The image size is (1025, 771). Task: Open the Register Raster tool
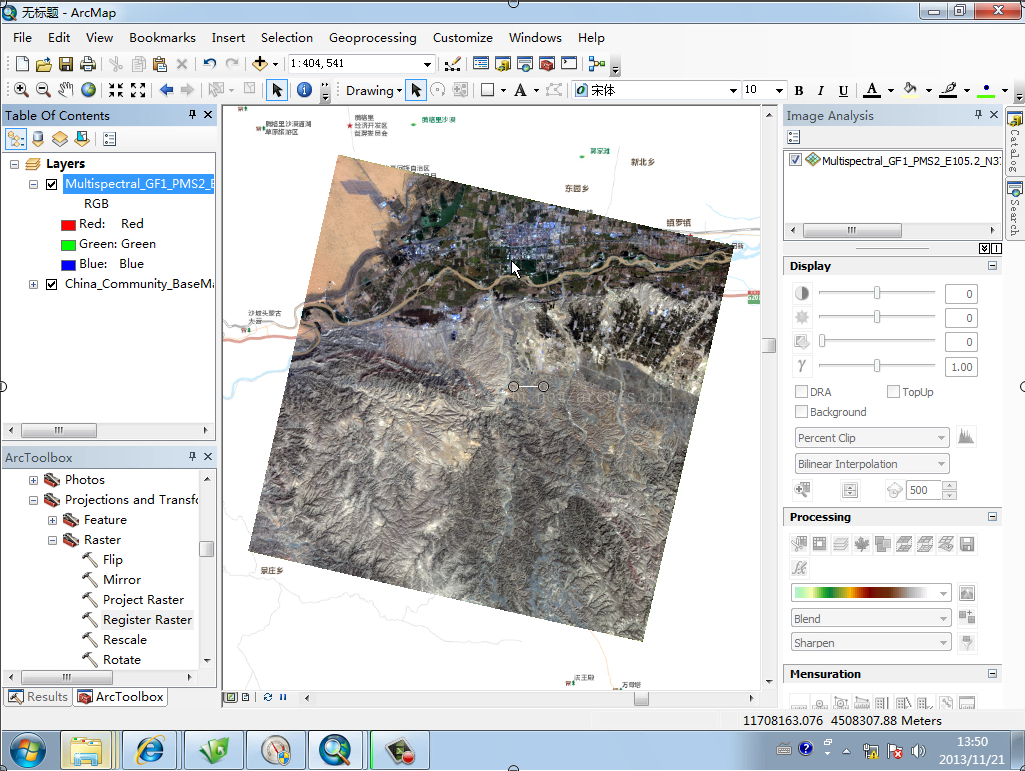[x=147, y=620]
